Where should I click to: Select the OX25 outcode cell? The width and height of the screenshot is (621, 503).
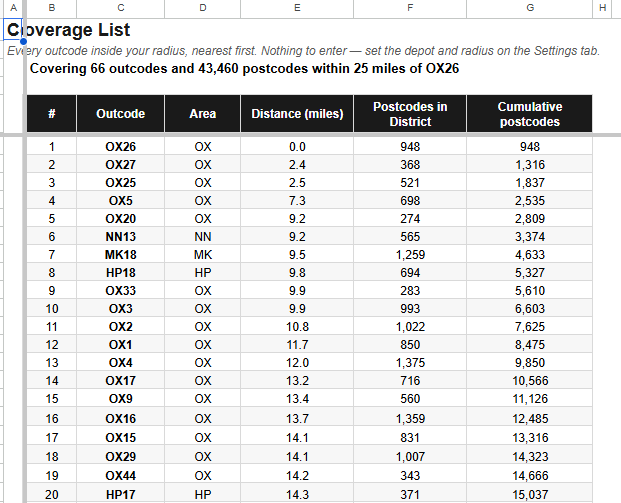click(120, 183)
